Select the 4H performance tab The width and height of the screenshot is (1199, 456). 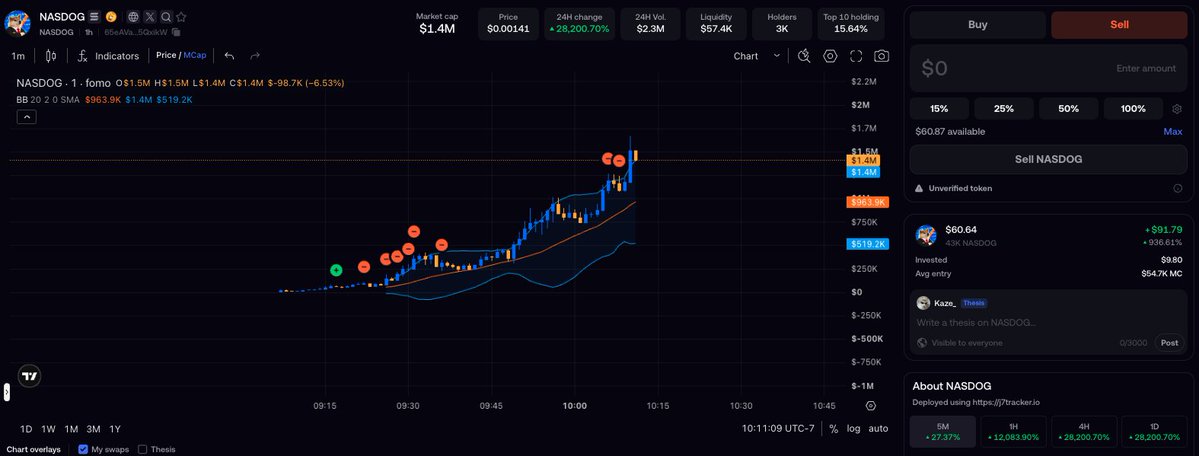tap(1084, 432)
